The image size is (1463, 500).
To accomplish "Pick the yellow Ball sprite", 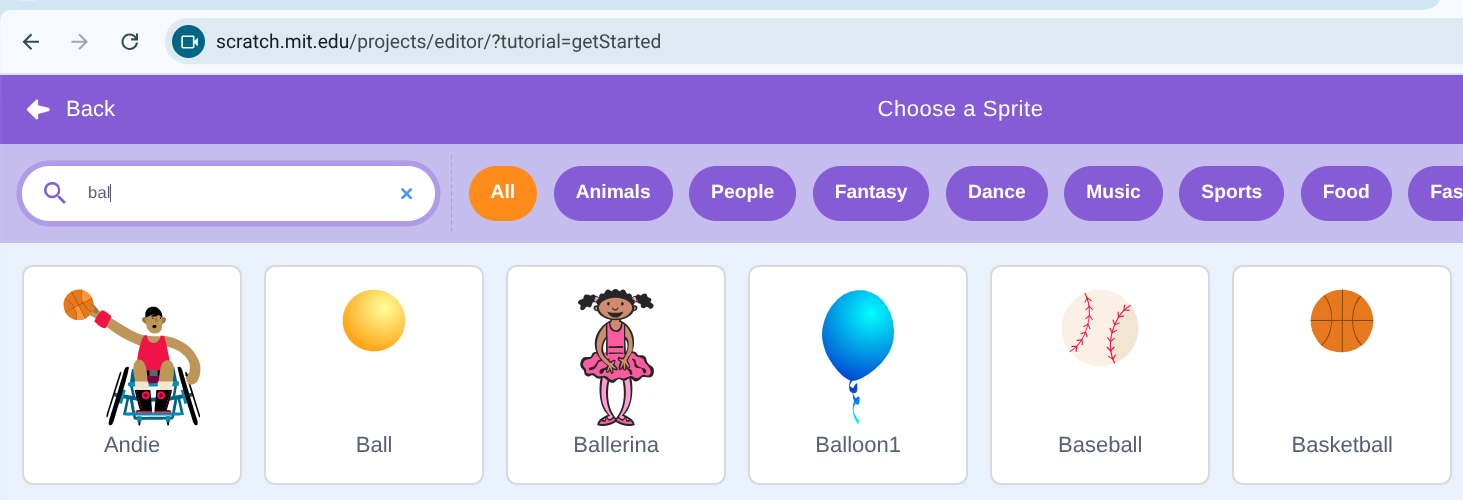I will [x=374, y=374].
